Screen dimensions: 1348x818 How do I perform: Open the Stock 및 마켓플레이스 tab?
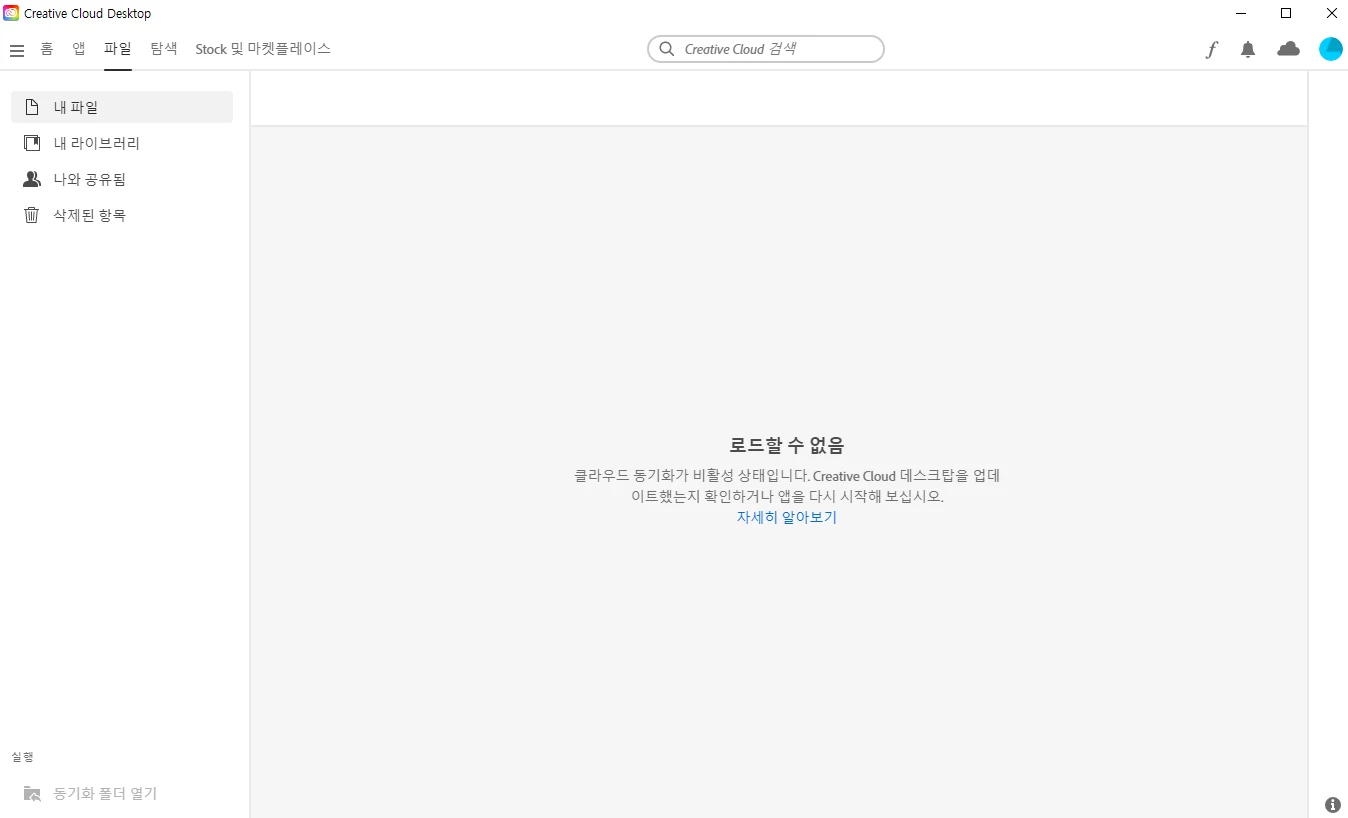[x=263, y=48]
